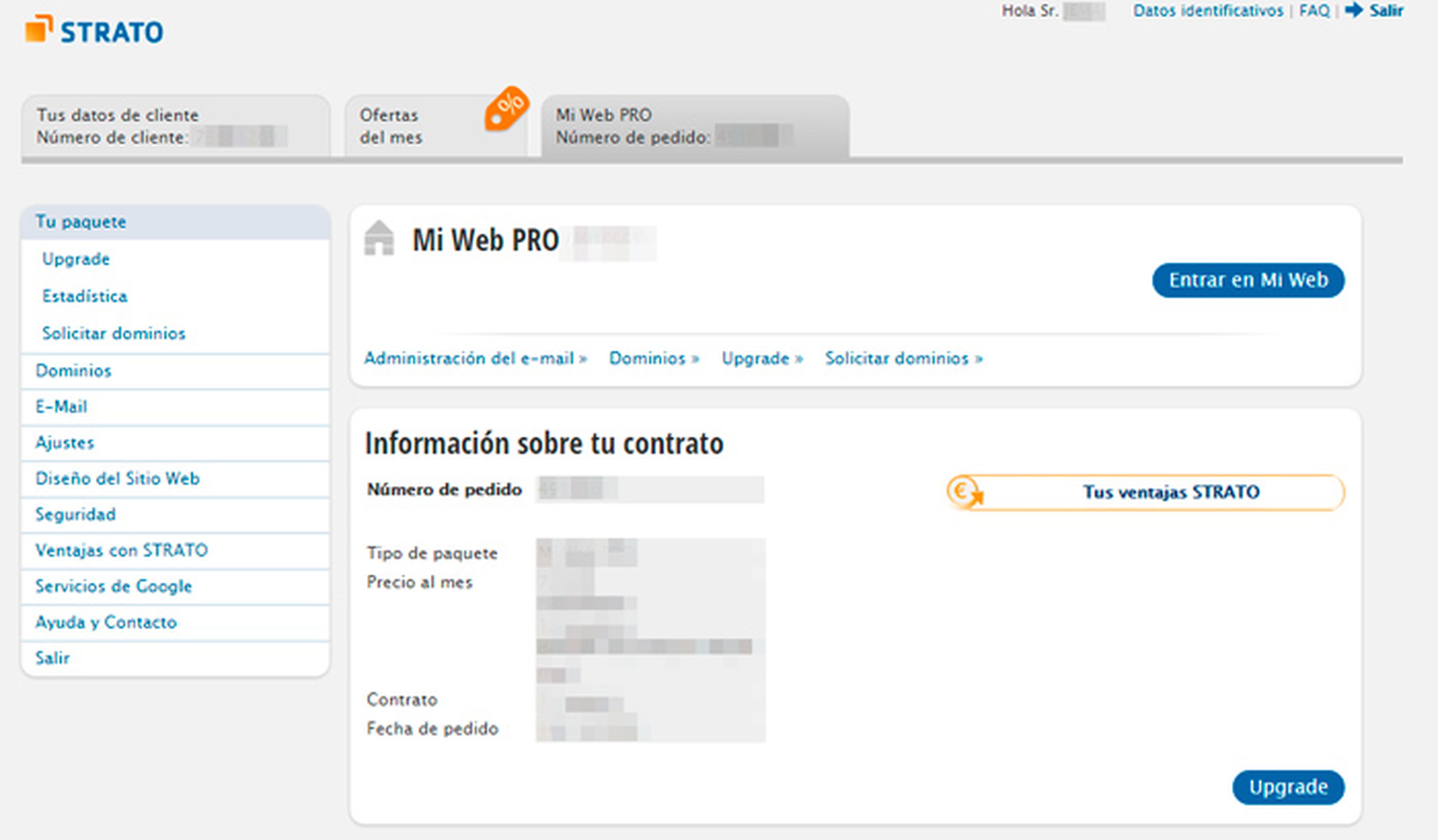Switch to the Mi Web PRO tab

click(694, 126)
